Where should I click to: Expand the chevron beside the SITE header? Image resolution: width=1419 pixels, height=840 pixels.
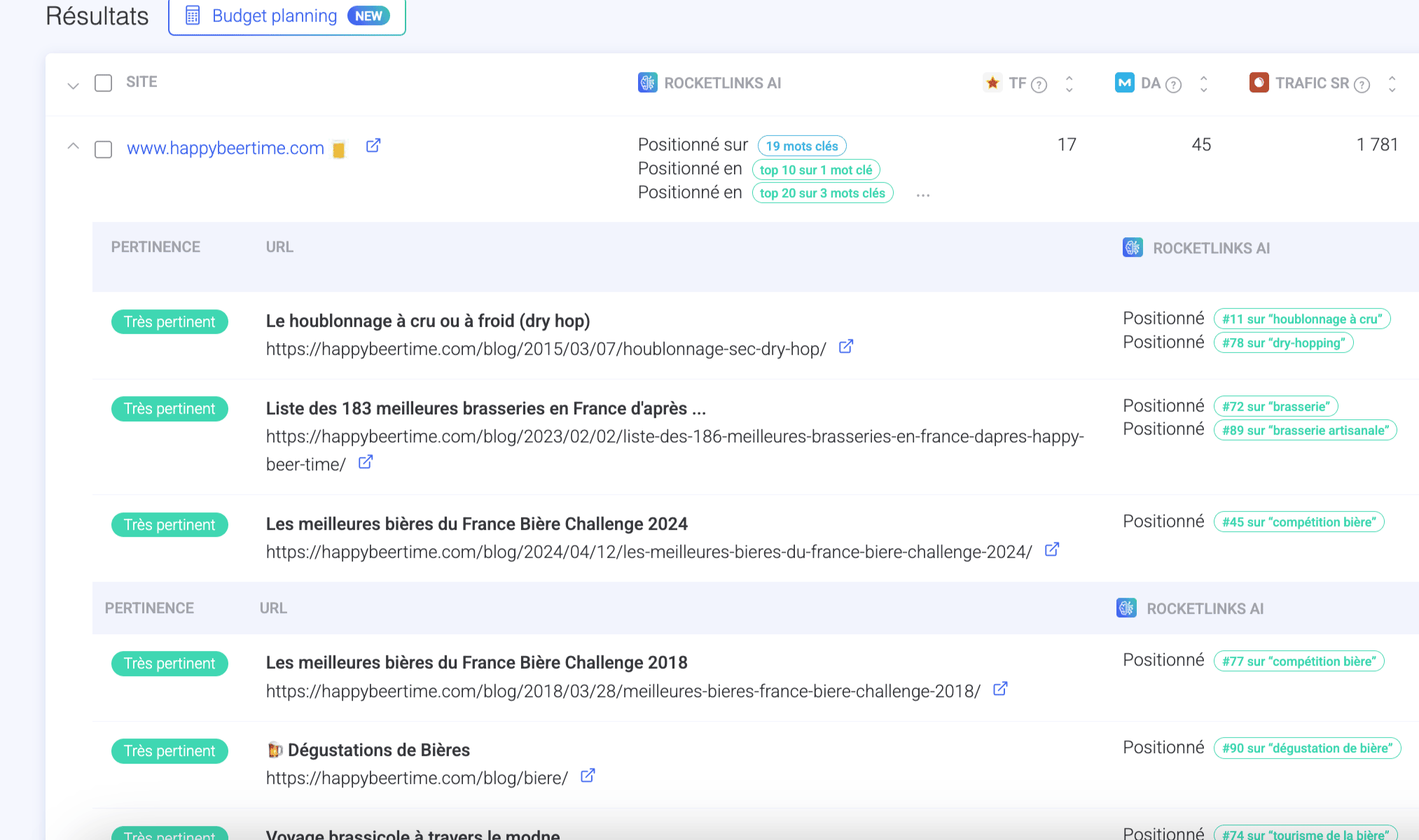pos(73,86)
